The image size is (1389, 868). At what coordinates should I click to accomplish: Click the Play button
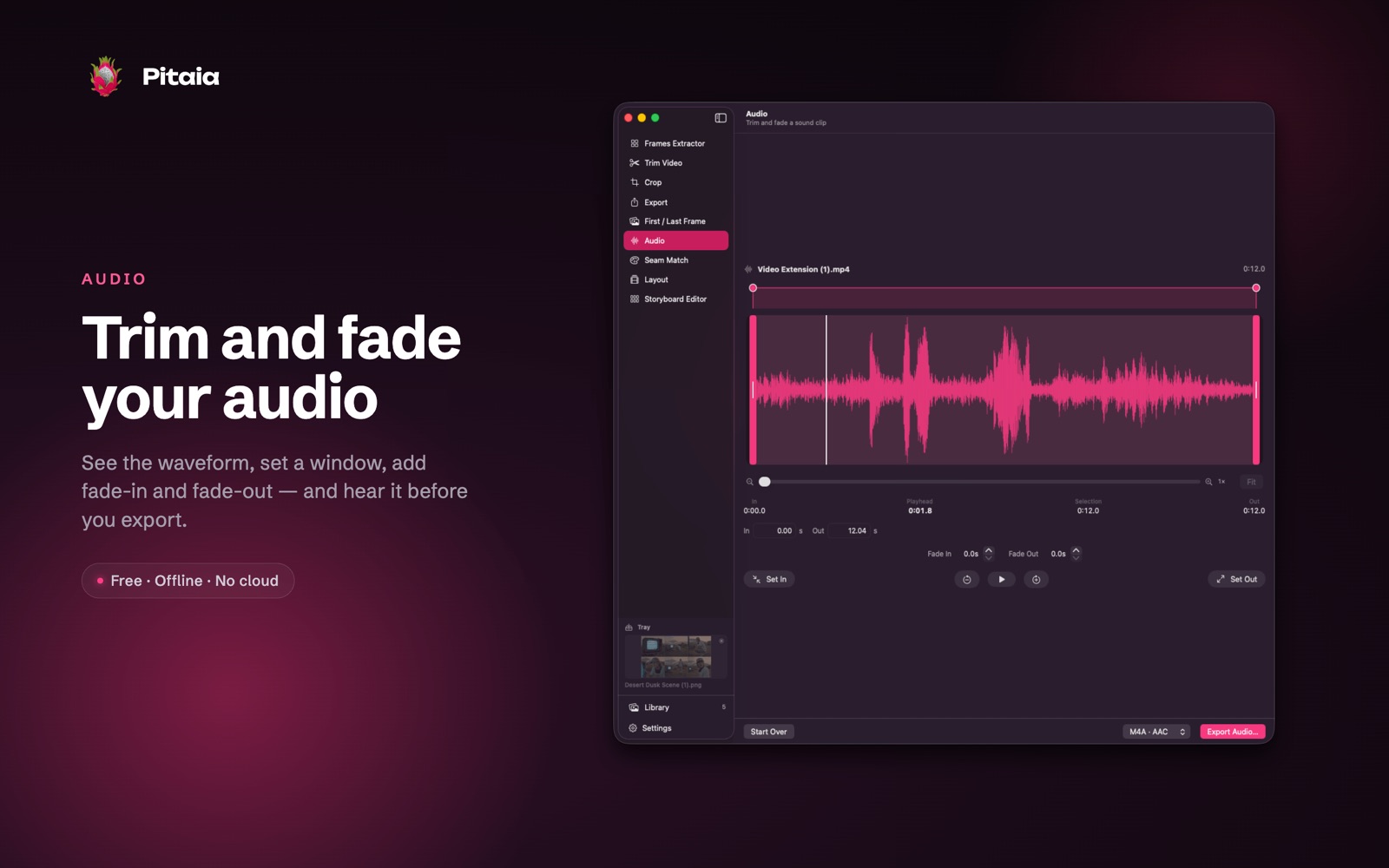pyautogui.click(x=1002, y=580)
